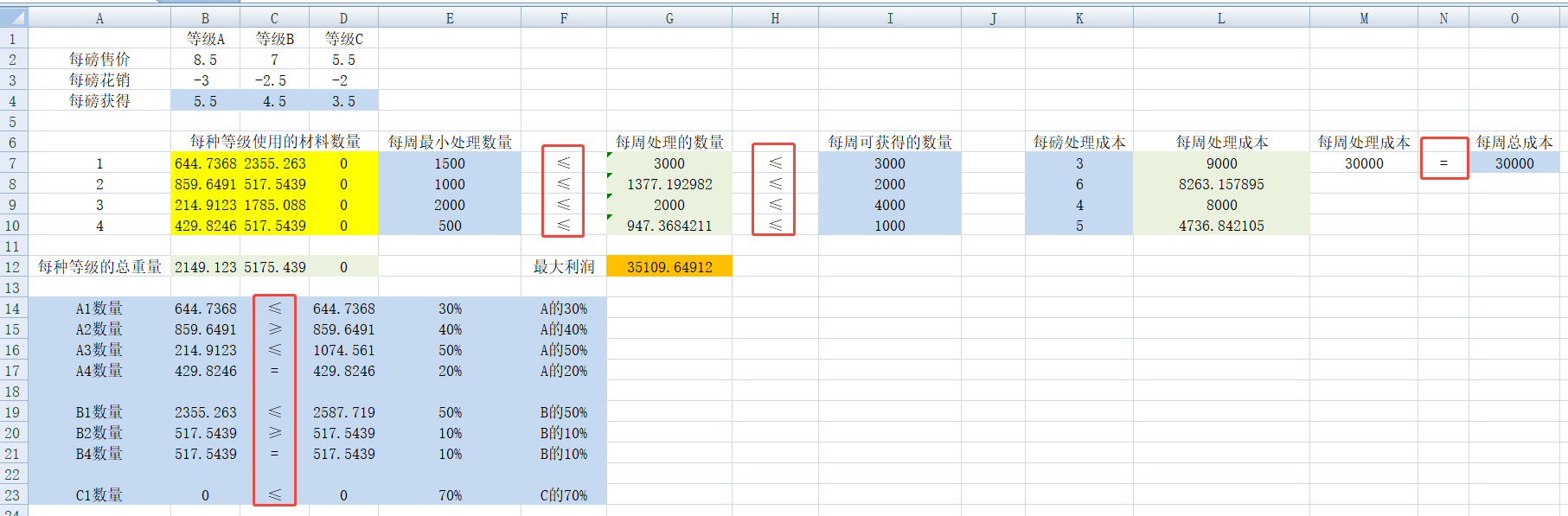The image size is (1568, 516).
Task: Click the 40% cell
Action: pyautogui.click(x=450, y=329)
